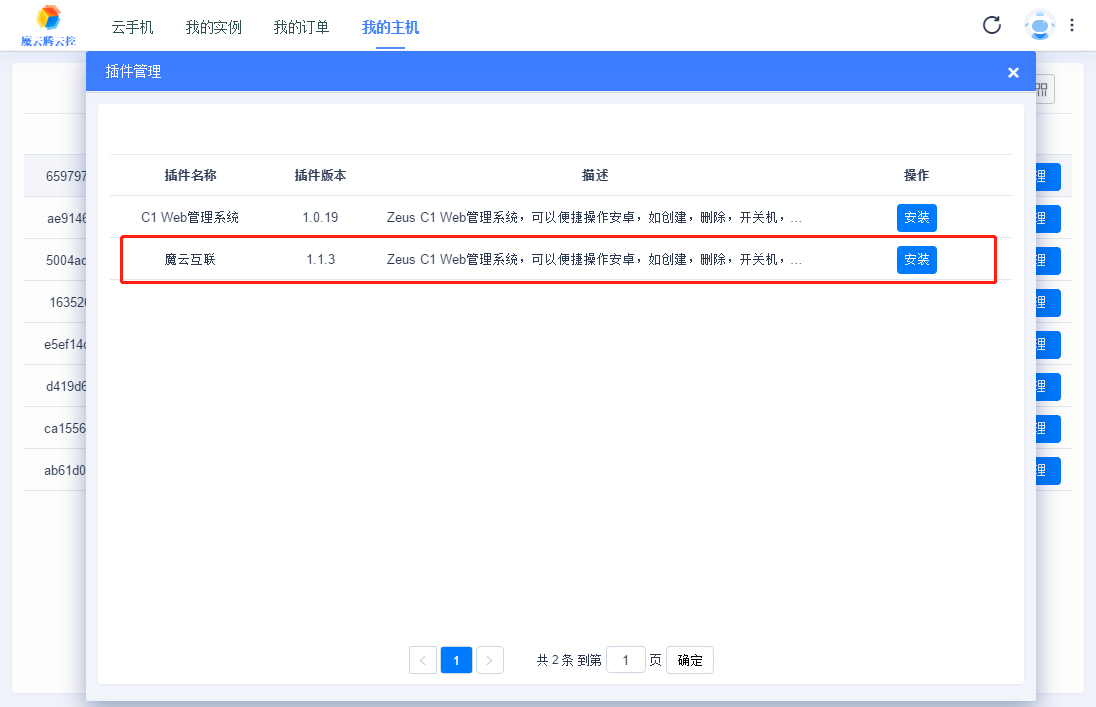Image resolution: width=1096 pixels, height=707 pixels.
Task: Click the 我的主机 tab
Action: [390, 27]
